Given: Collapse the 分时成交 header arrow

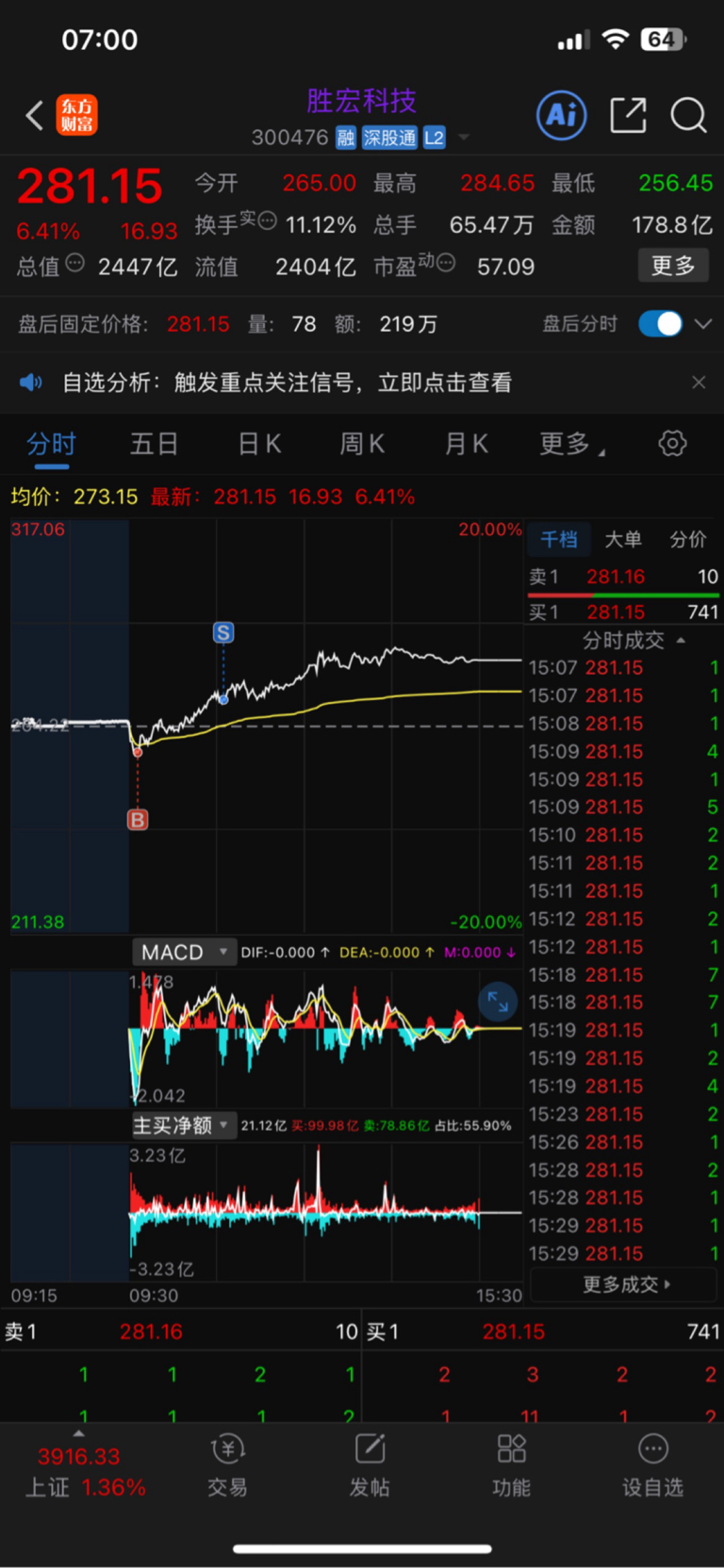Looking at the screenshot, I should [681, 641].
